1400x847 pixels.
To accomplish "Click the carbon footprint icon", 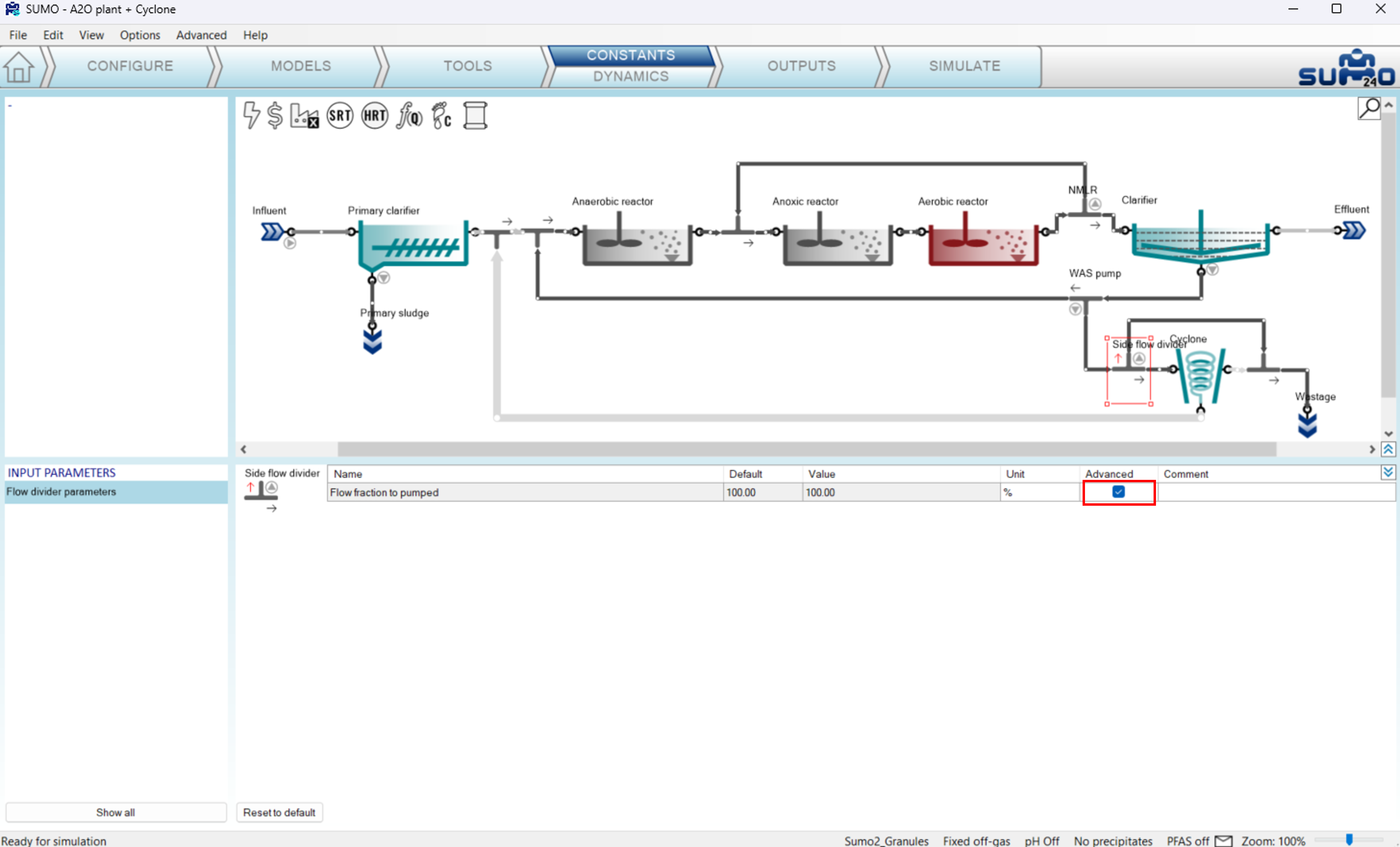I will tap(441, 115).
